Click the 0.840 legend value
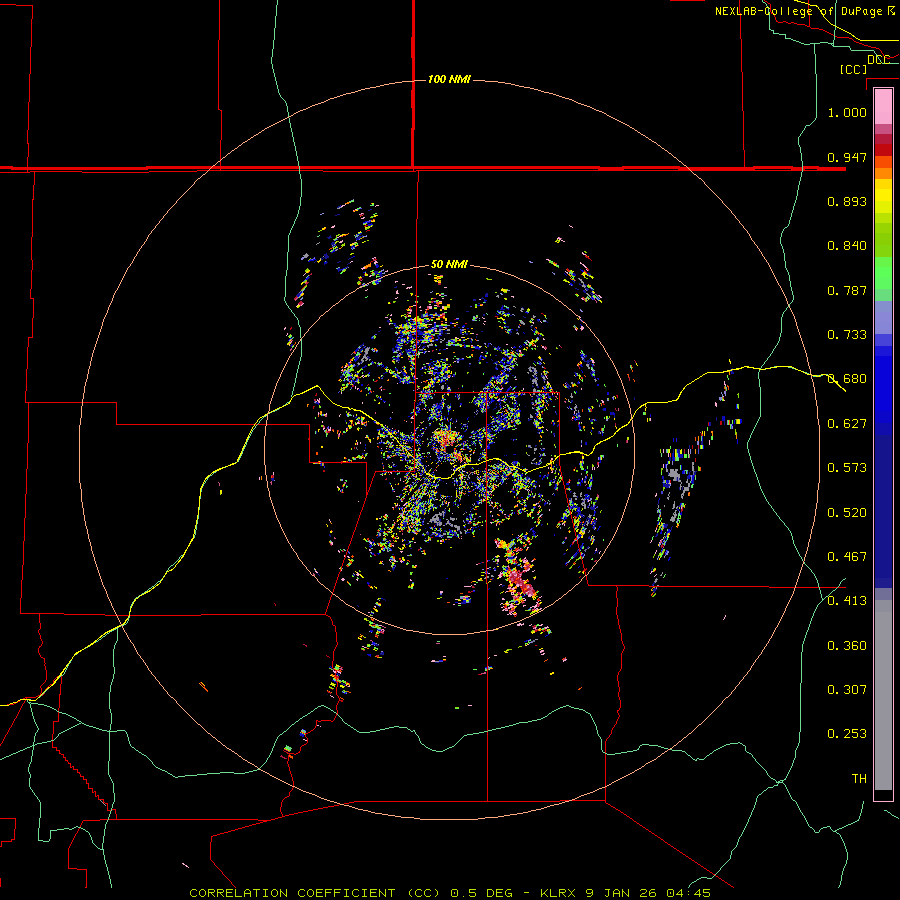The width and height of the screenshot is (900, 900). click(x=847, y=245)
